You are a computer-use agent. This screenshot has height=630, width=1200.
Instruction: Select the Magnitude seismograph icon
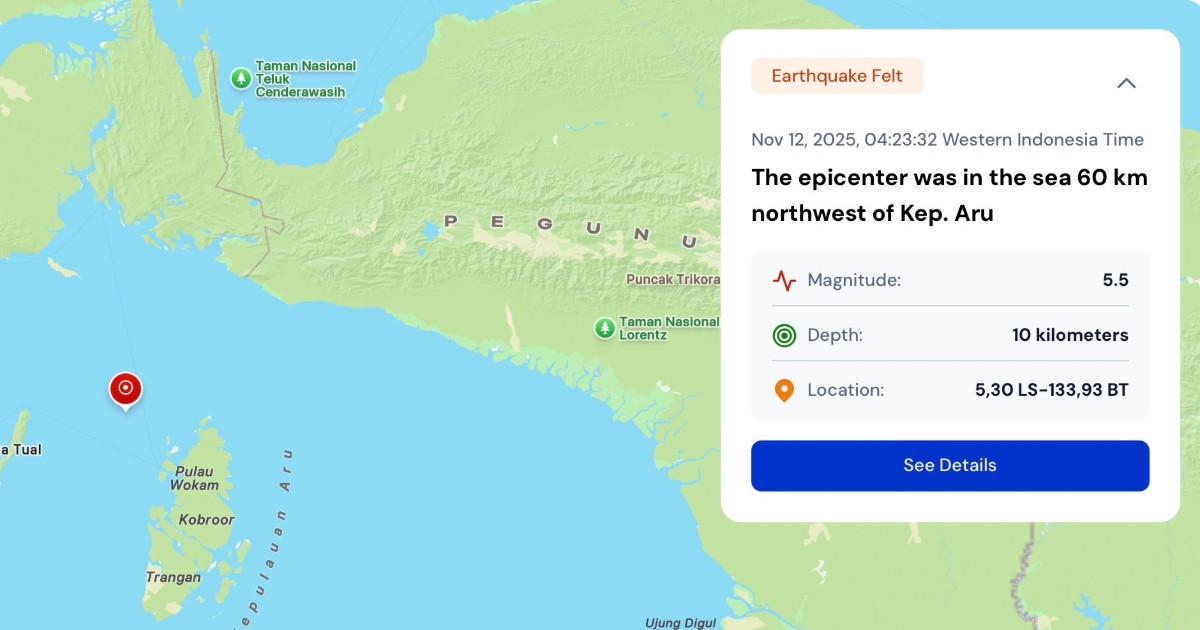pyautogui.click(x=784, y=280)
